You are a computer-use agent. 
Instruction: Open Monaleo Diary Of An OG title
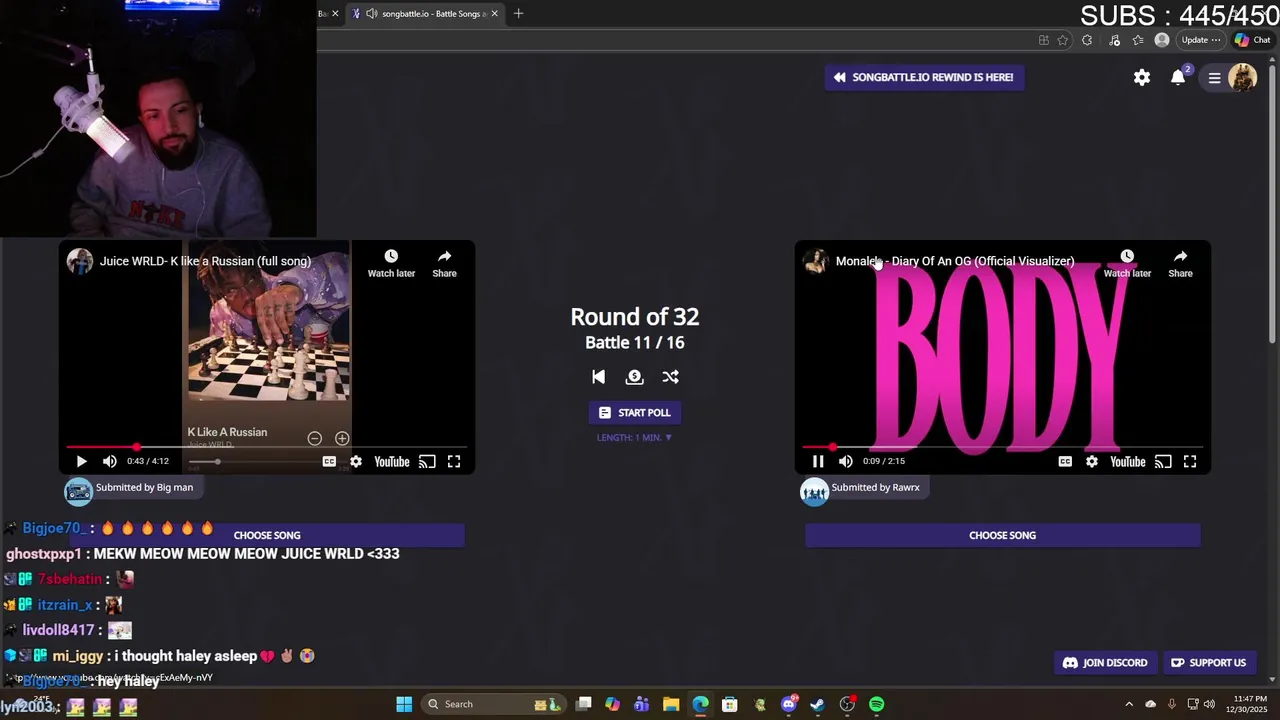[x=955, y=261]
